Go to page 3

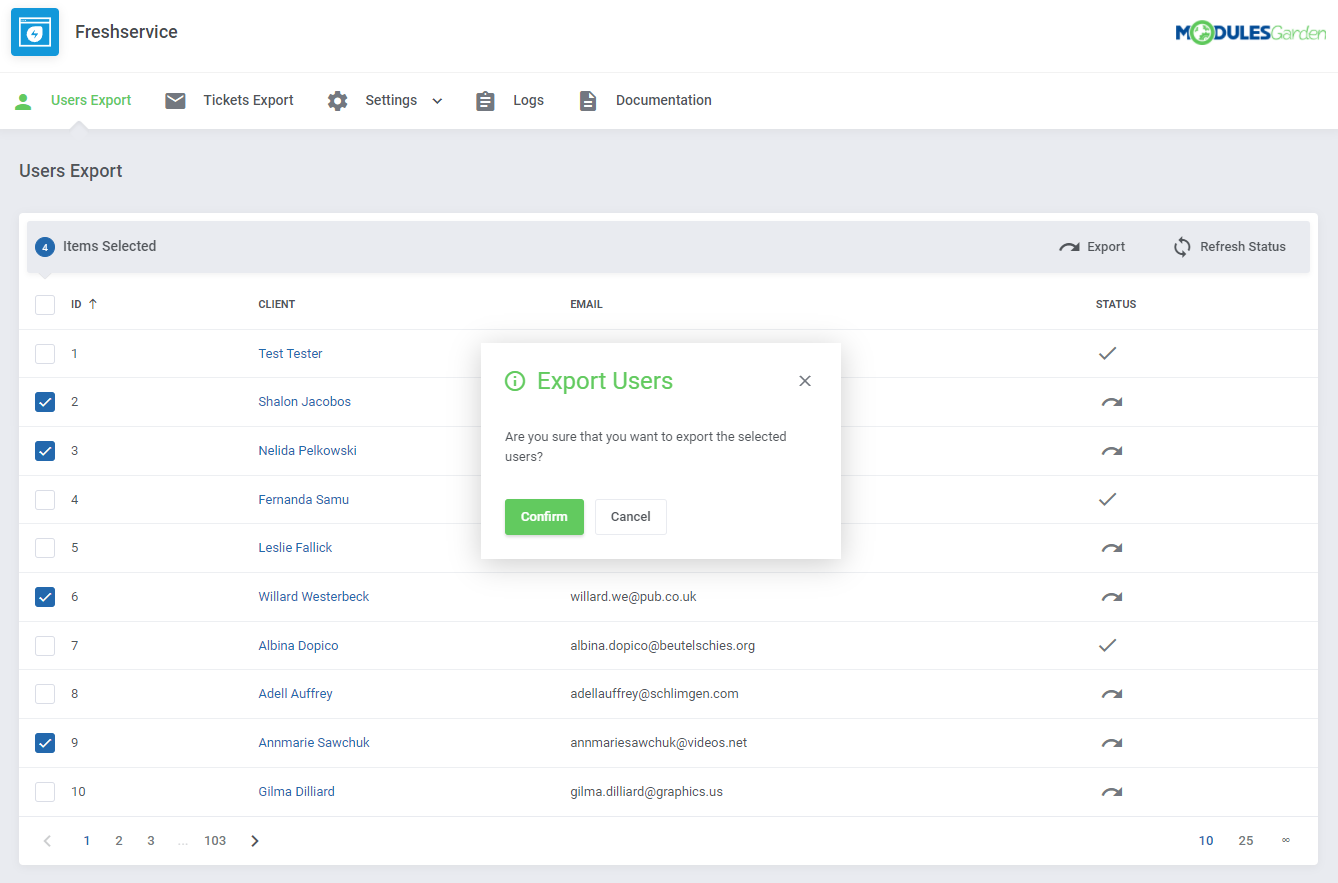tap(151, 841)
